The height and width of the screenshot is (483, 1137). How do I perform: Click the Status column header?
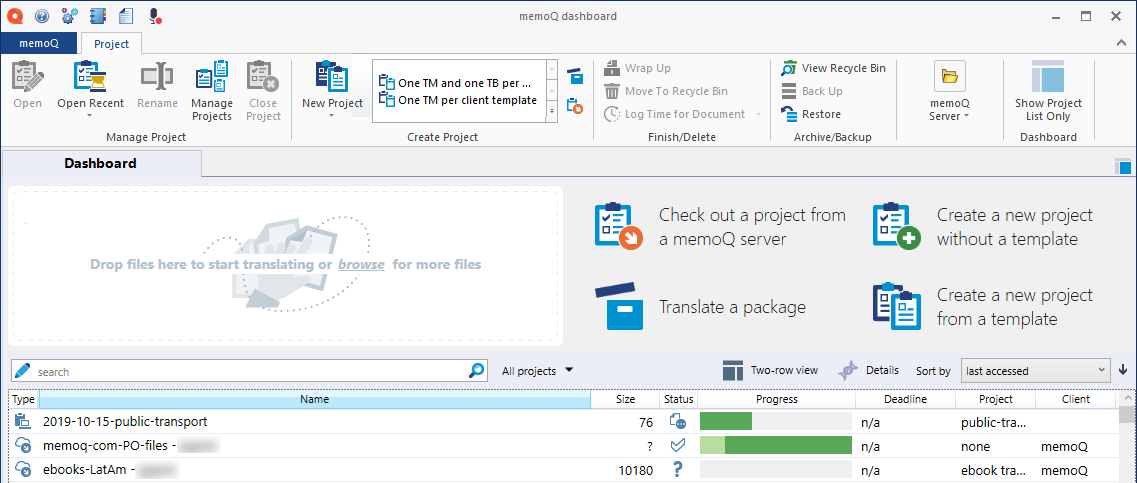coord(678,399)
